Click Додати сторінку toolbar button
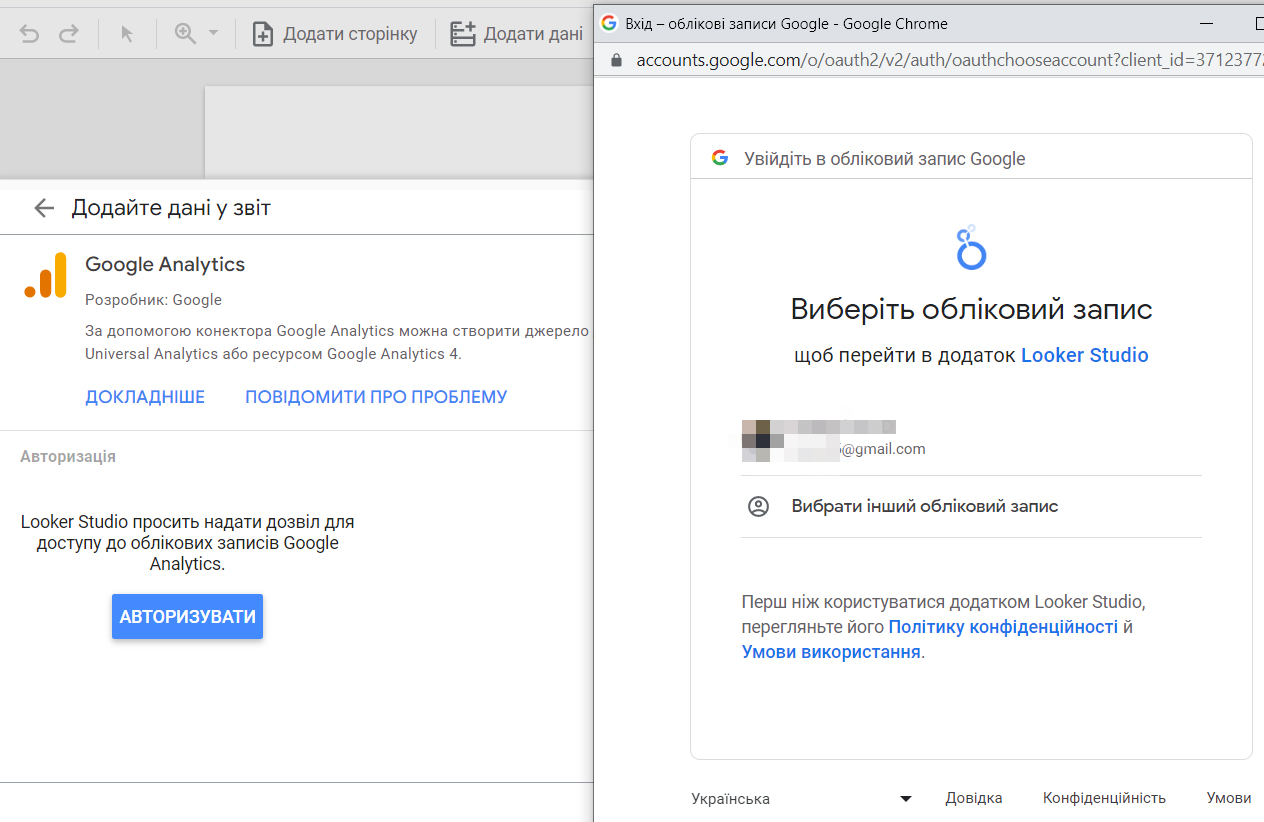1264x822 pixels. 335,34
